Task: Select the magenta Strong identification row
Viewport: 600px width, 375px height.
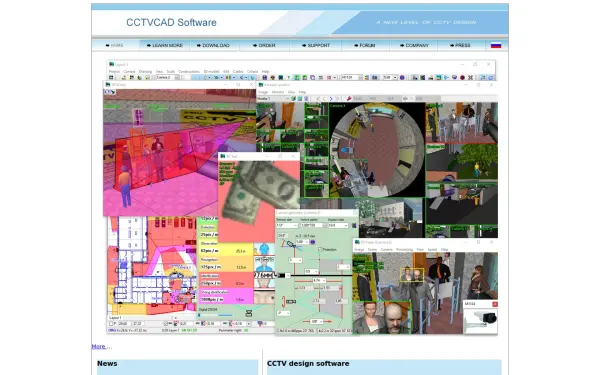Action: coord(225,297)
